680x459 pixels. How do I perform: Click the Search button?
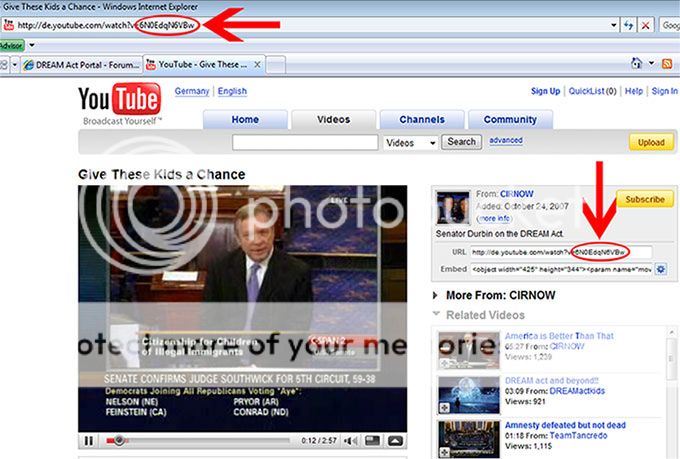pos(461,142)
